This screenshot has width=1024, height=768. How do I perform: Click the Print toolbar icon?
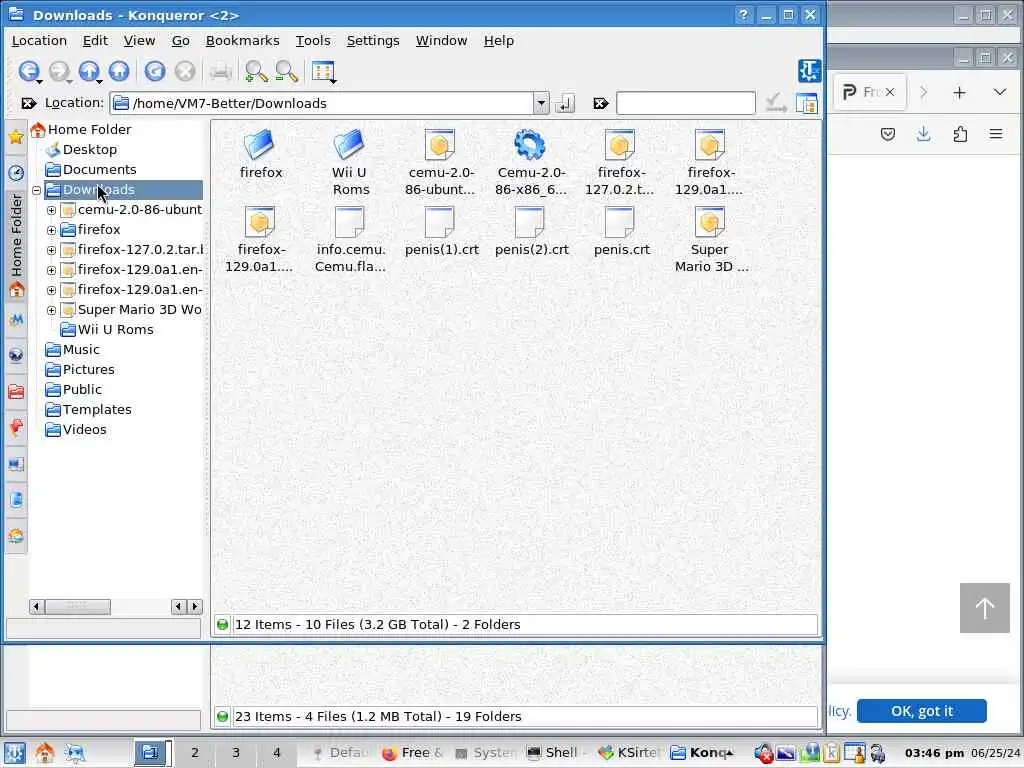tap(221, 71)
